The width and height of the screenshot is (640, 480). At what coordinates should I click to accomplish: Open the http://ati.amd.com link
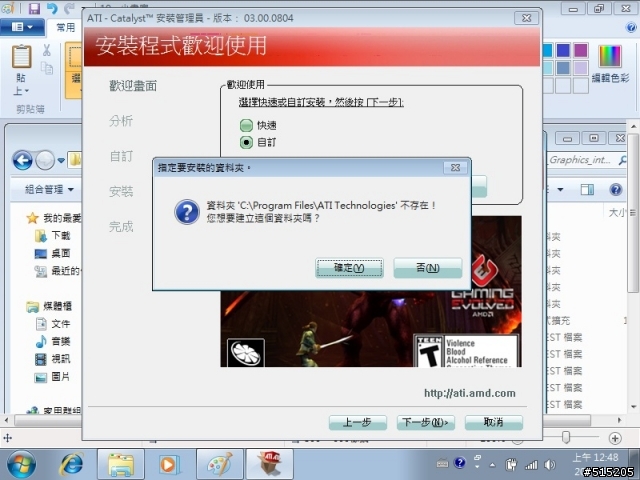tap(469, 393)
